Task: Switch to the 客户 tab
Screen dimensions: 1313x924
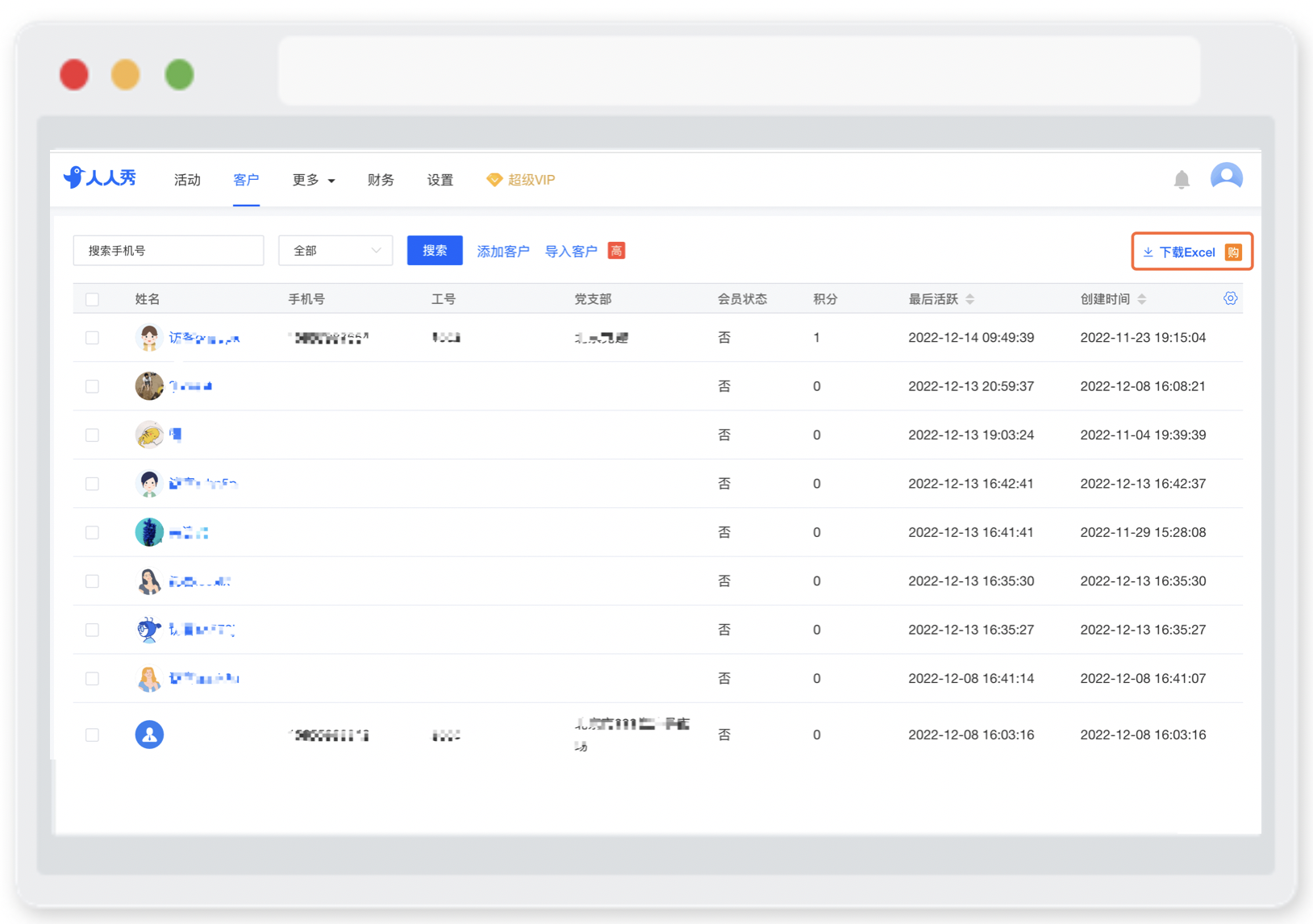Action: pos(246,180)
